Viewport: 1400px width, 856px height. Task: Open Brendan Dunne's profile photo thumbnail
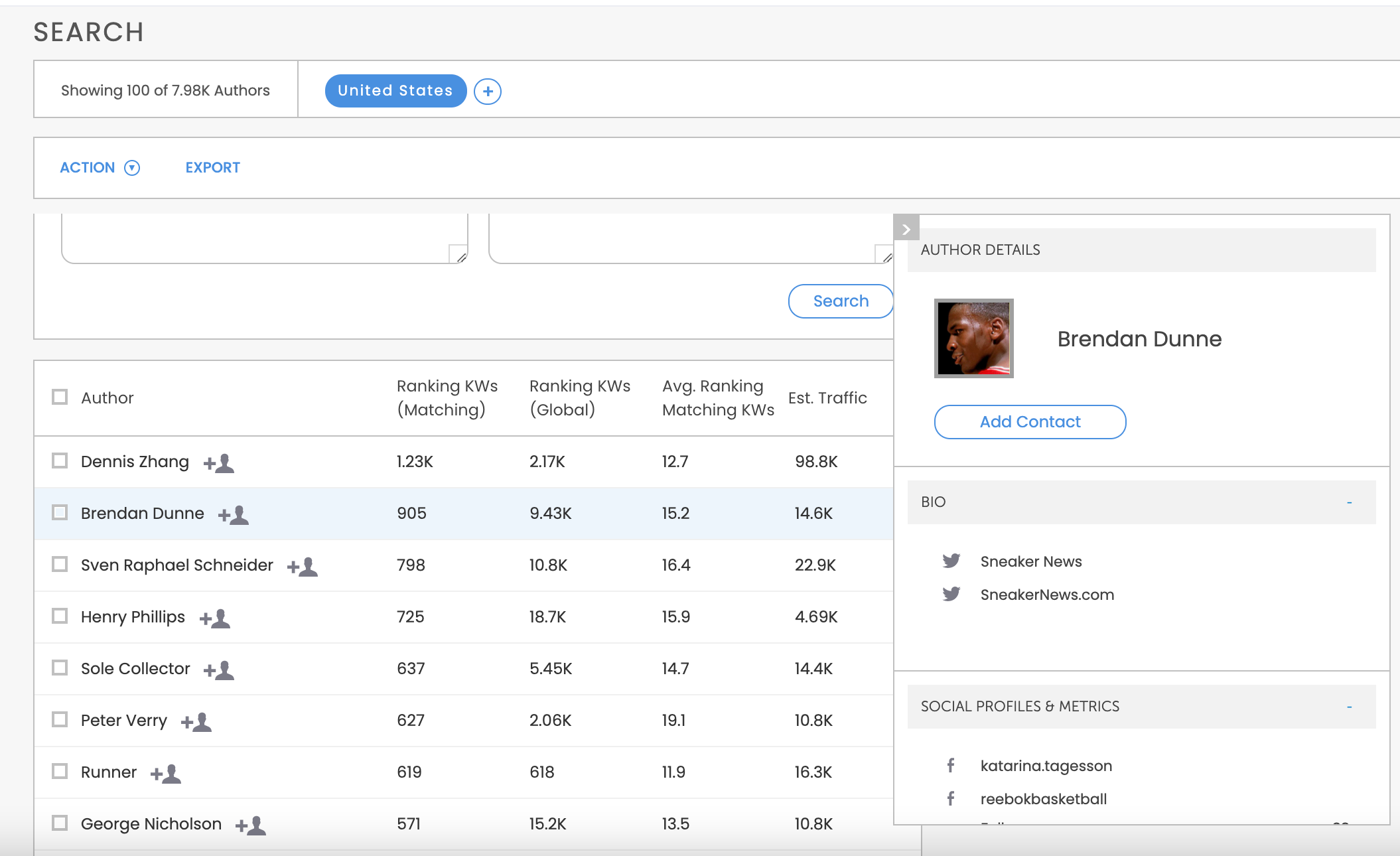973,338
